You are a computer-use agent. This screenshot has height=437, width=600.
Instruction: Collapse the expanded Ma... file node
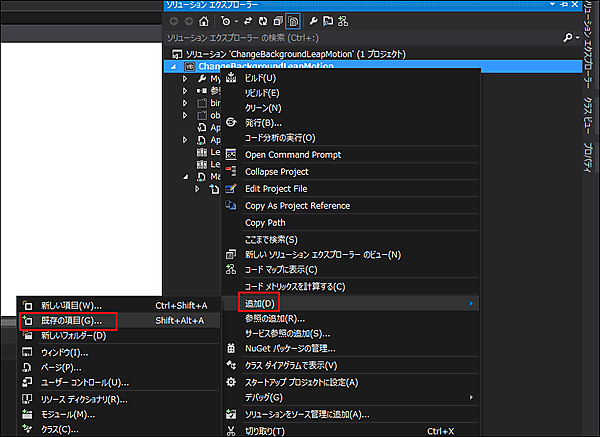186,176
